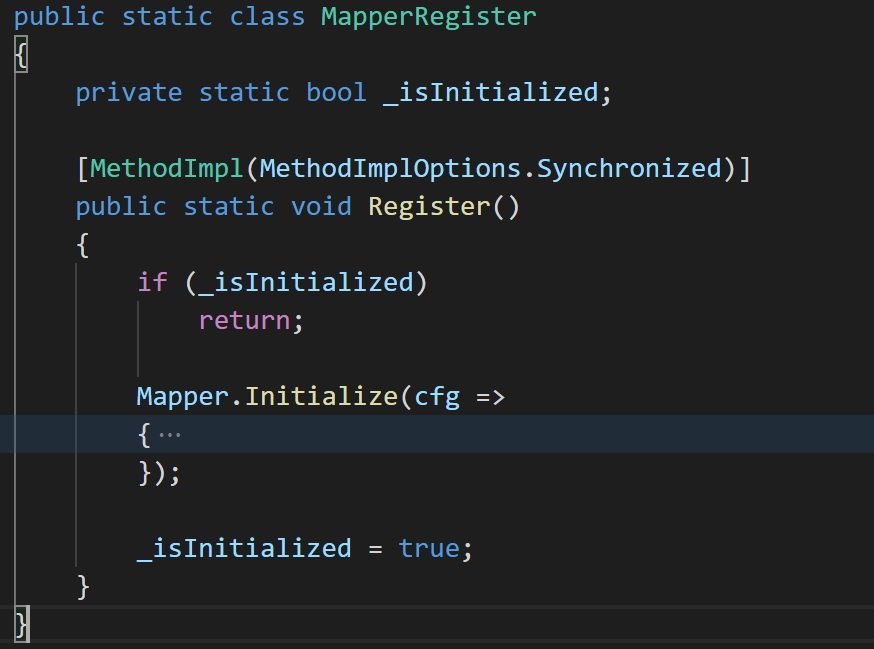Click the MapperRegister class name
The image size is (874, 649).
point(429,16)
